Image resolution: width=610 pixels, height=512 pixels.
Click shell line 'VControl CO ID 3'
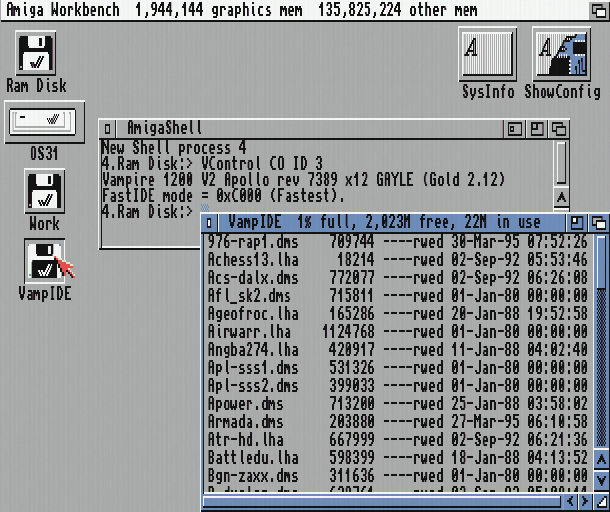(x=262, y=164)
